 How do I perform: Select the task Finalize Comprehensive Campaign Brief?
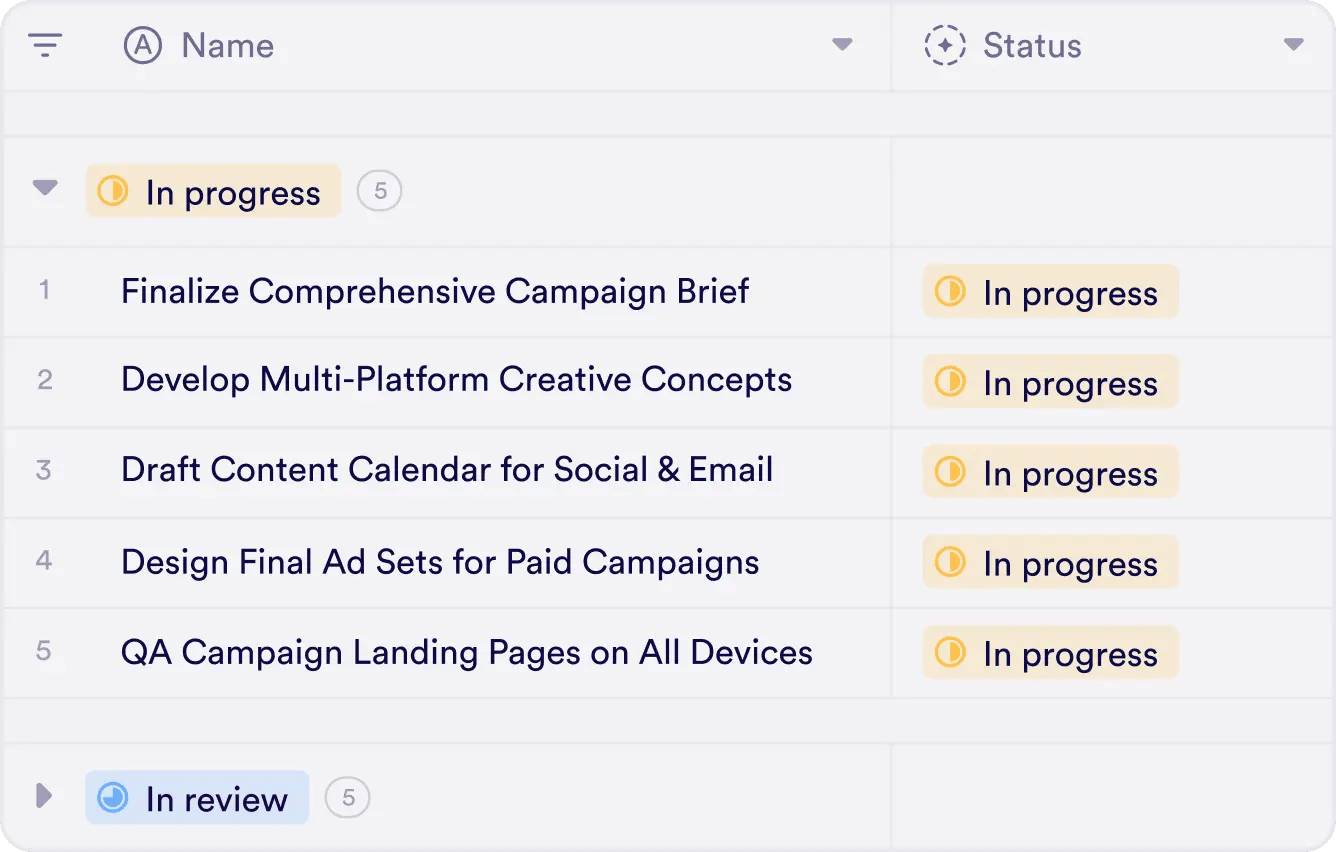[434, 291]
